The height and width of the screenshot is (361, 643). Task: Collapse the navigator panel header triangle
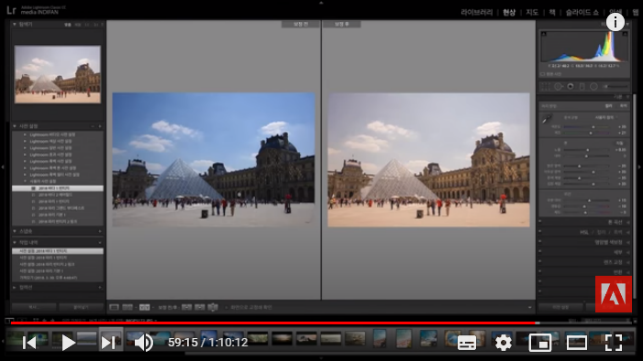tap(15, 25)
